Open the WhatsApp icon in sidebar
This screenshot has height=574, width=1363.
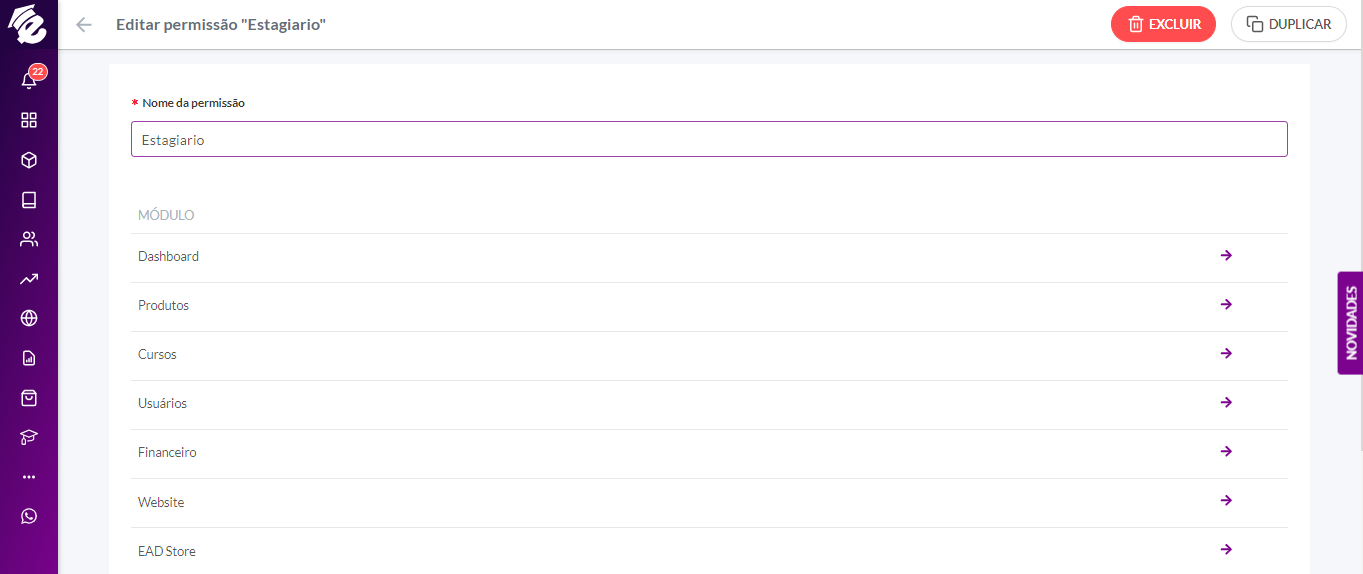click(x=29, y=516)
